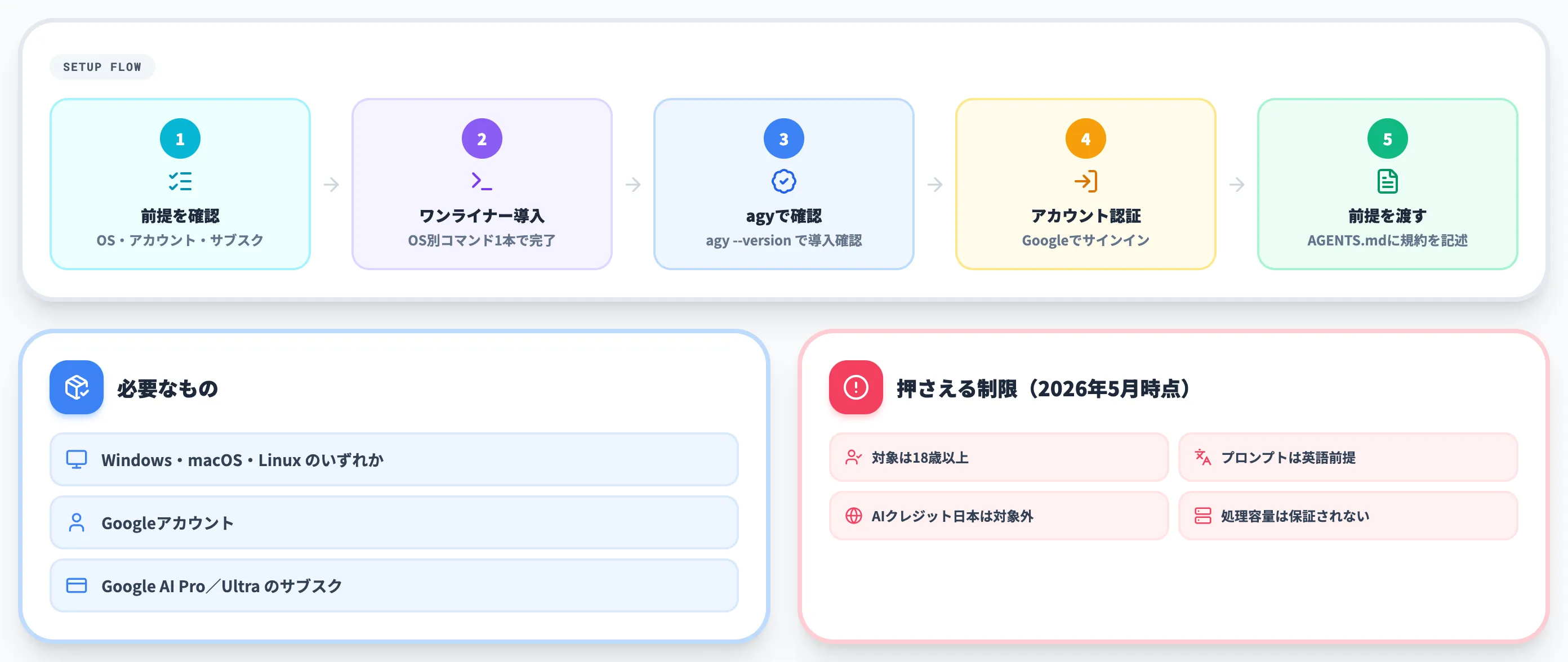1568x662 pixels.
Task: Select the プロンプトは英語前提 text
Action: (x=1288, y=458)
